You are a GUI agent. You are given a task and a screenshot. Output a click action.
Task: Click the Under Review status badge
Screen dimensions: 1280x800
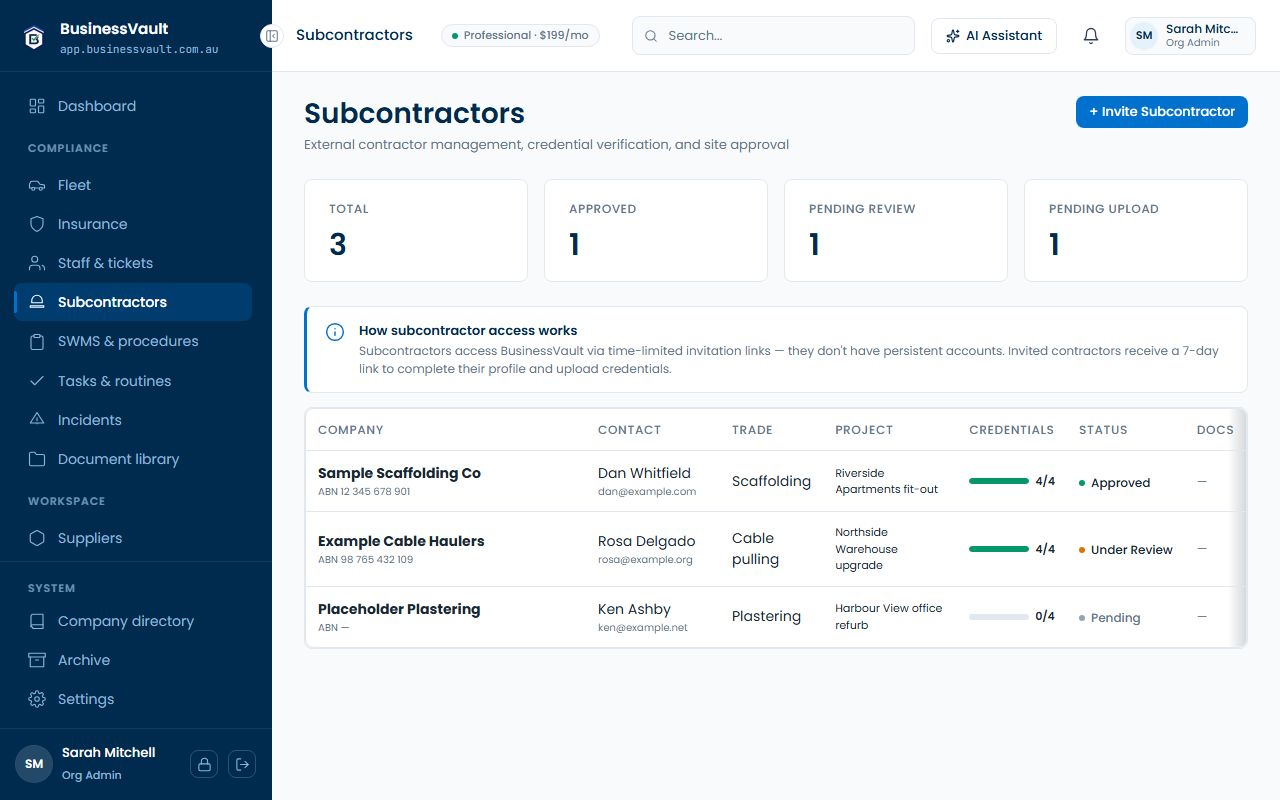coord(1126,550)
